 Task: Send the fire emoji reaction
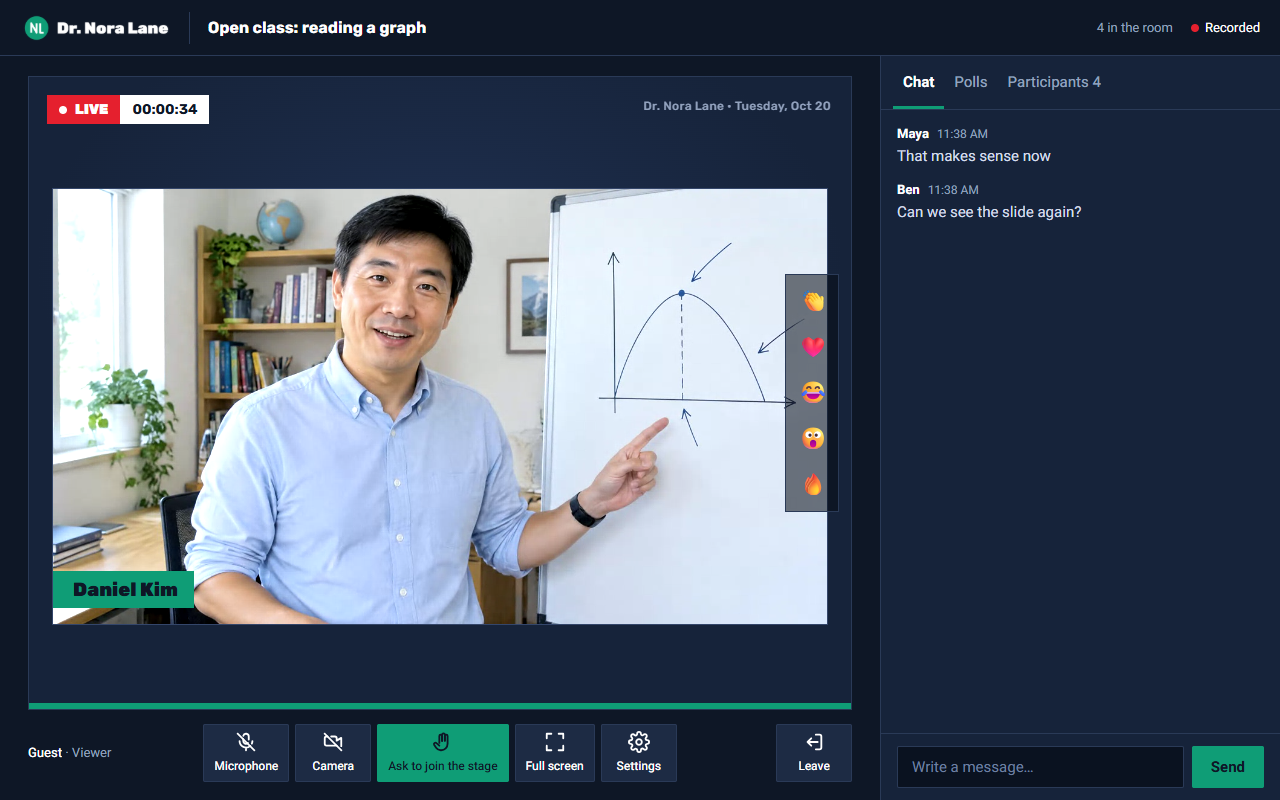[x=813, y=484]
